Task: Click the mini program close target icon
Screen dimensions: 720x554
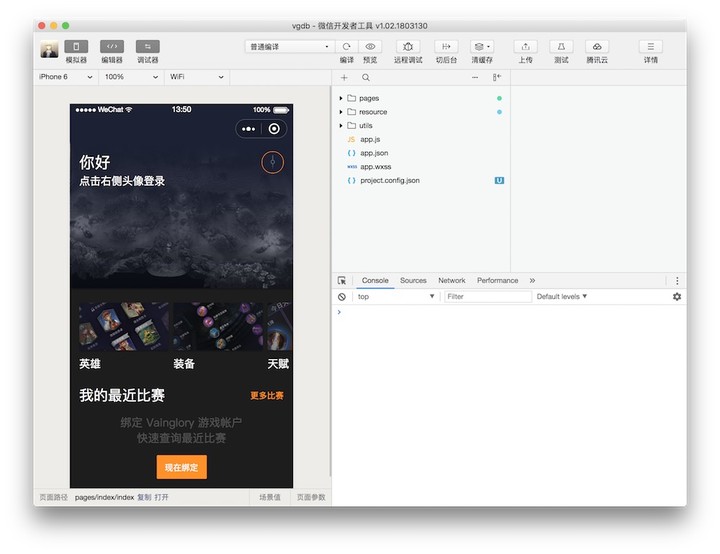Action: (274, 129)
